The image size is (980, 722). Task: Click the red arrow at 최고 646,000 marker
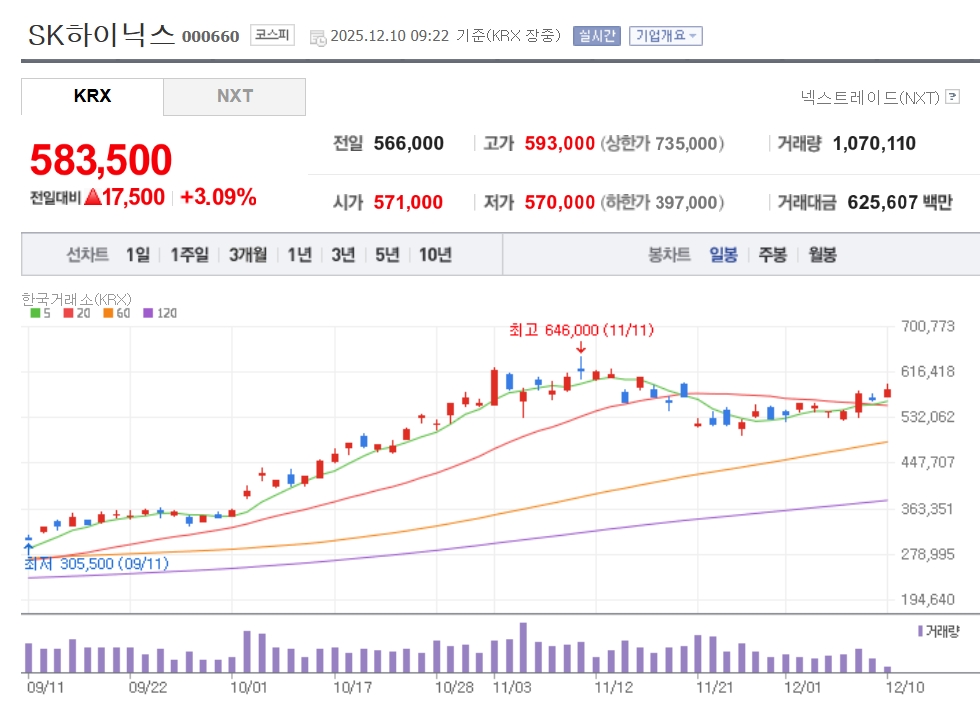click(580, 347)
